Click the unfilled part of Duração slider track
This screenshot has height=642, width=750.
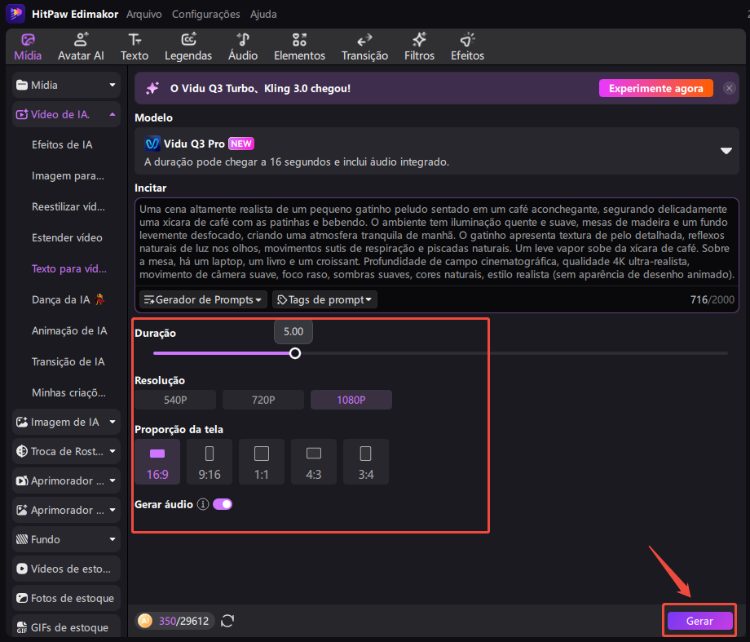coord(514,354)
